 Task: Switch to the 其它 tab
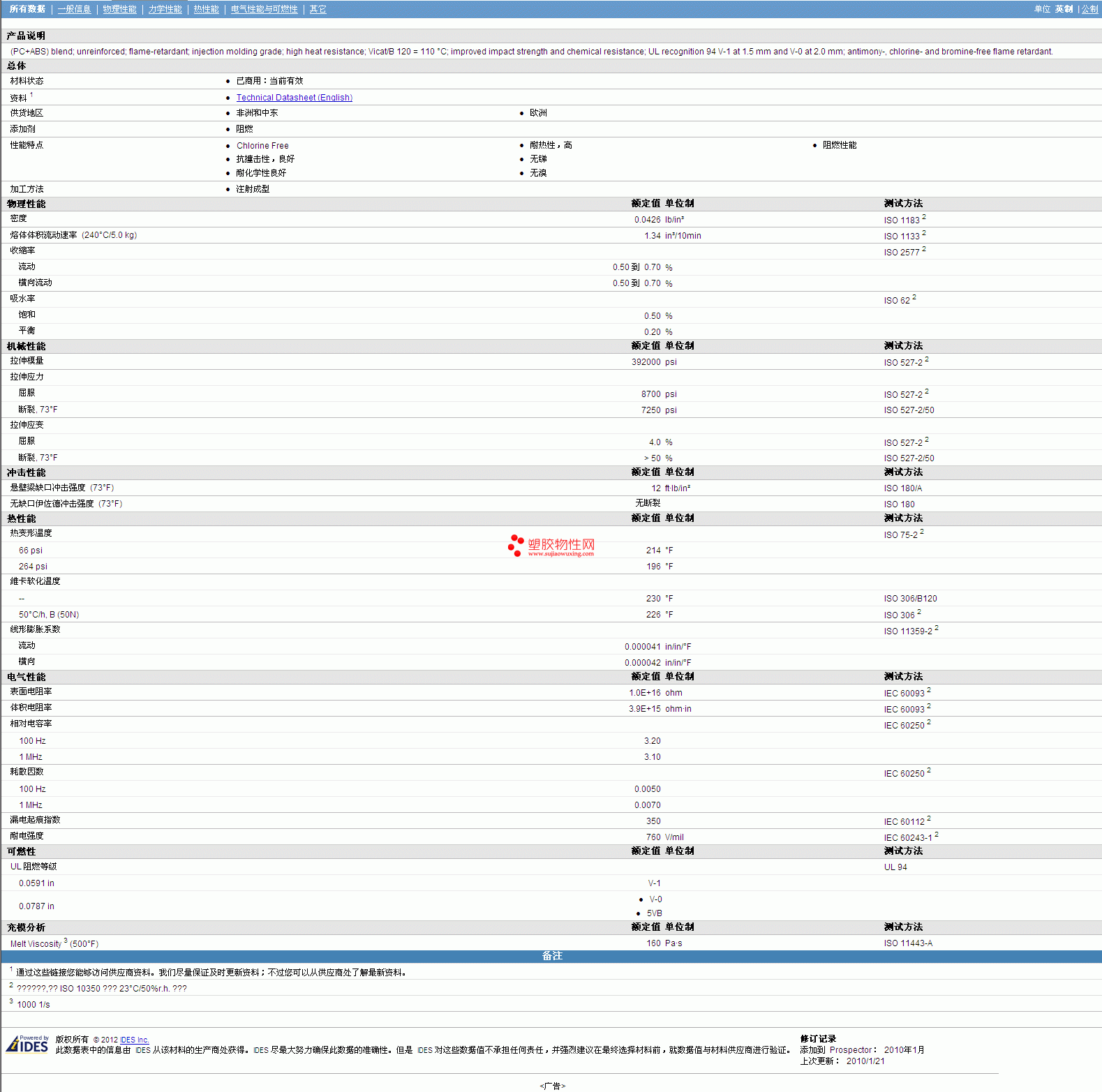coord(318,9)
